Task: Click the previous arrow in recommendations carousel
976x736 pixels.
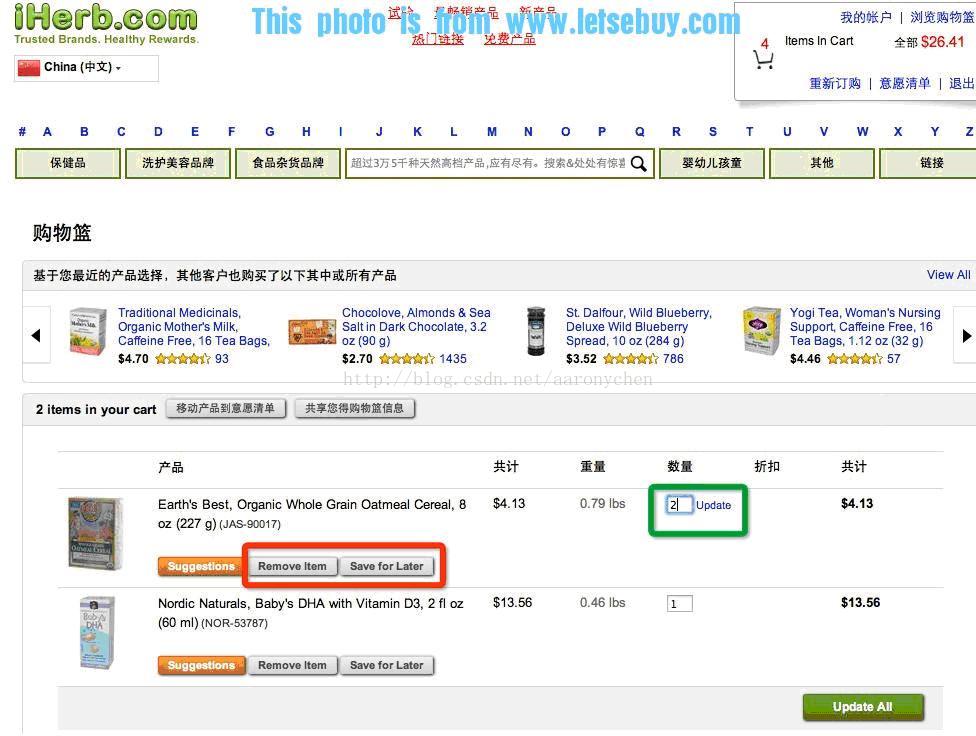Action: [x=36, y=335]
